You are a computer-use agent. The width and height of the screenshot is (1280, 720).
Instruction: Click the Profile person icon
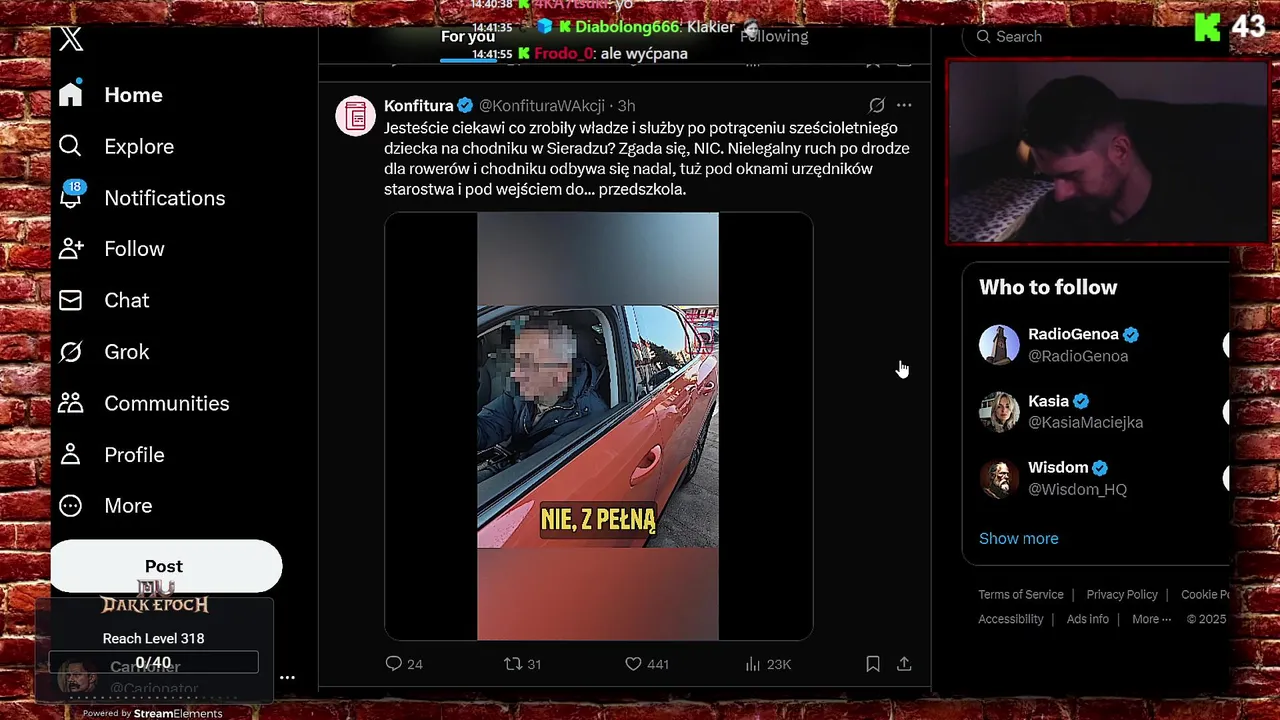click(x=70, y=454)
